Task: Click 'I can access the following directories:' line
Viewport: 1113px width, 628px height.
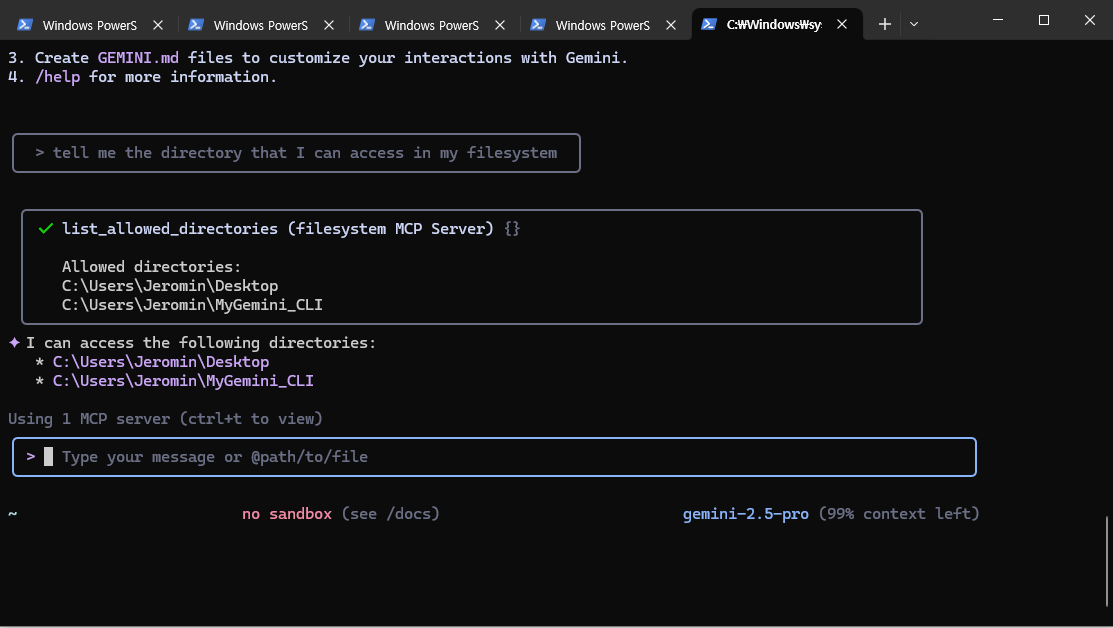Action: [x=201, y=343]
